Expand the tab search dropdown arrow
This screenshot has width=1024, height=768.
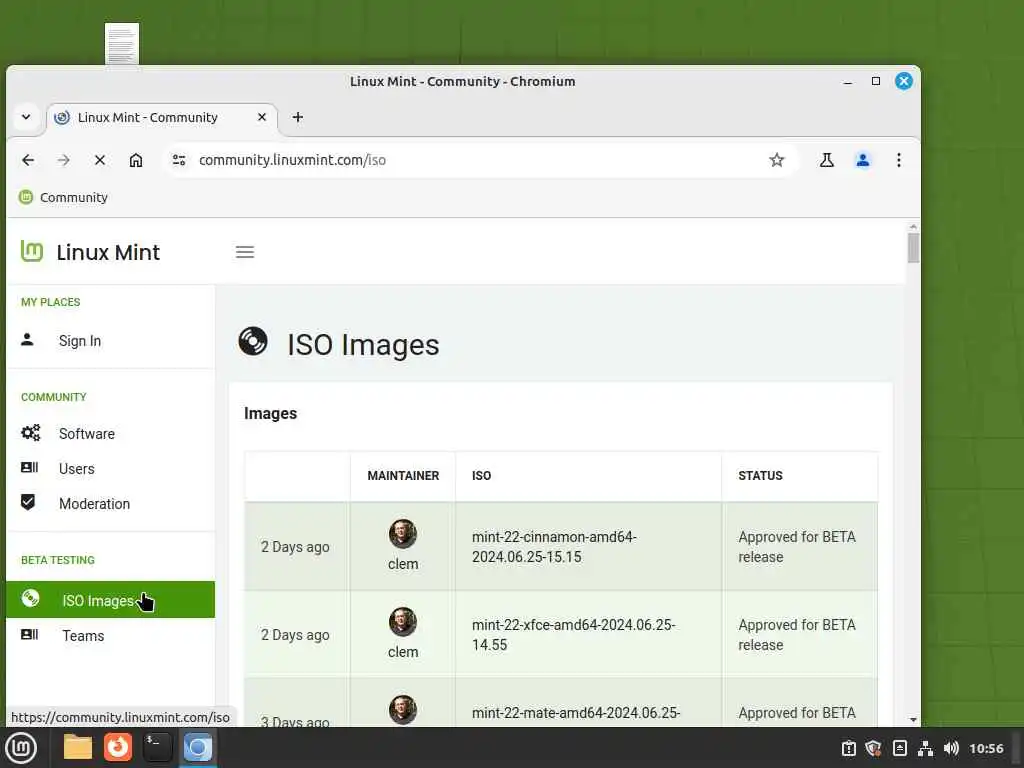[26, 118]
